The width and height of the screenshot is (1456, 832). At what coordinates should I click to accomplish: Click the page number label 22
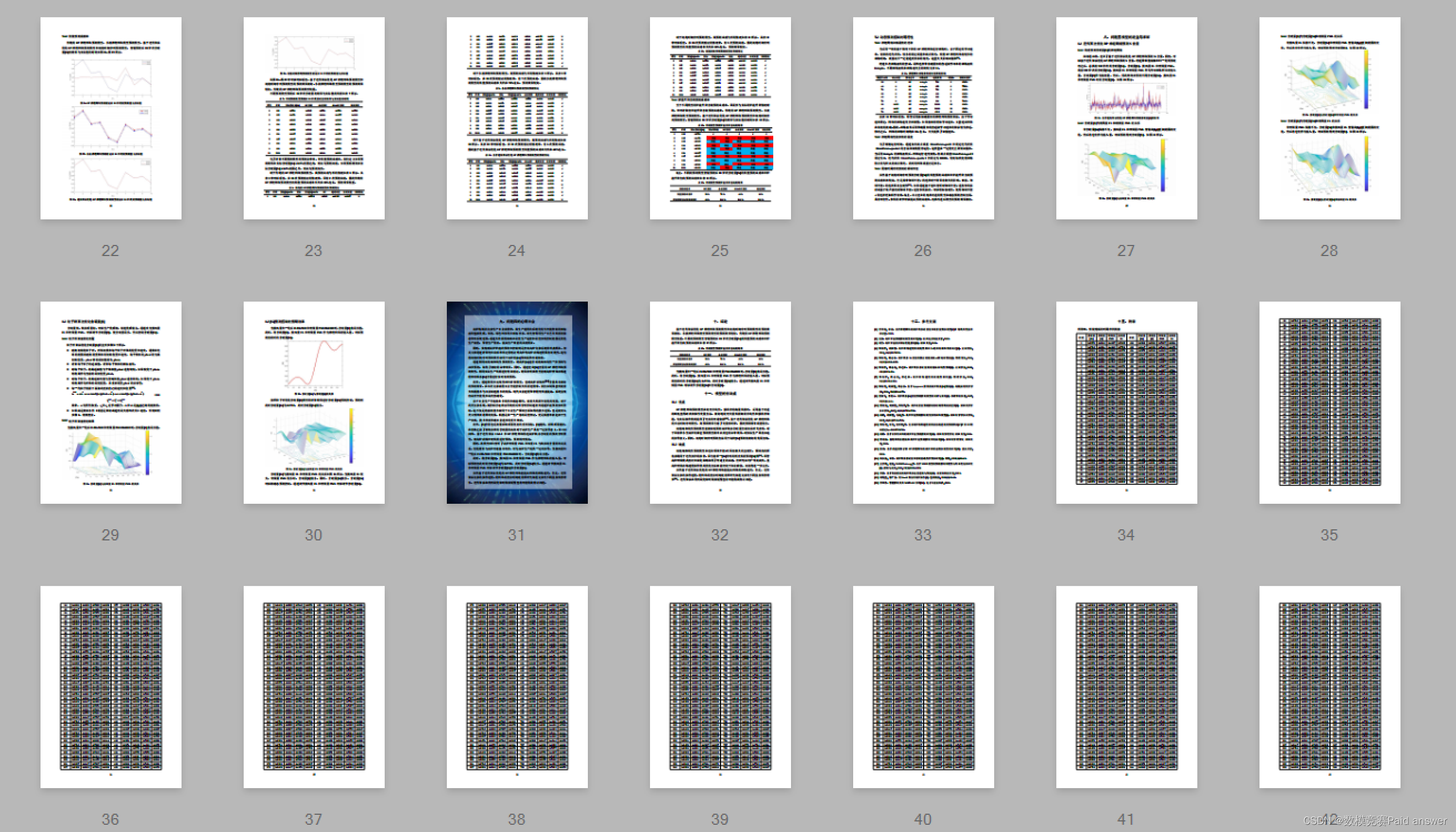tap(110, 250)
